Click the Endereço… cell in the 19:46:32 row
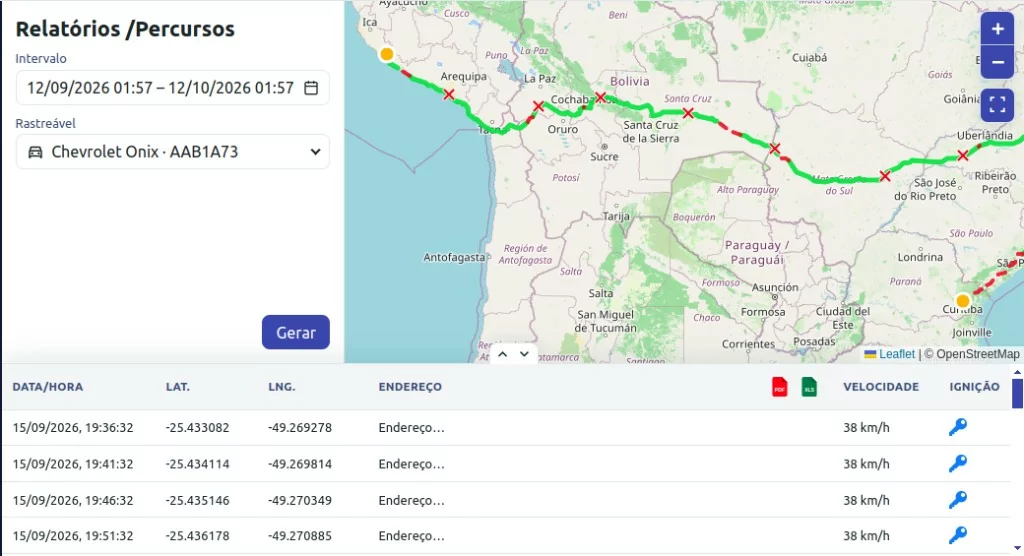Image resolution: width=1024 pixels, height=556 pixels. 411,500
